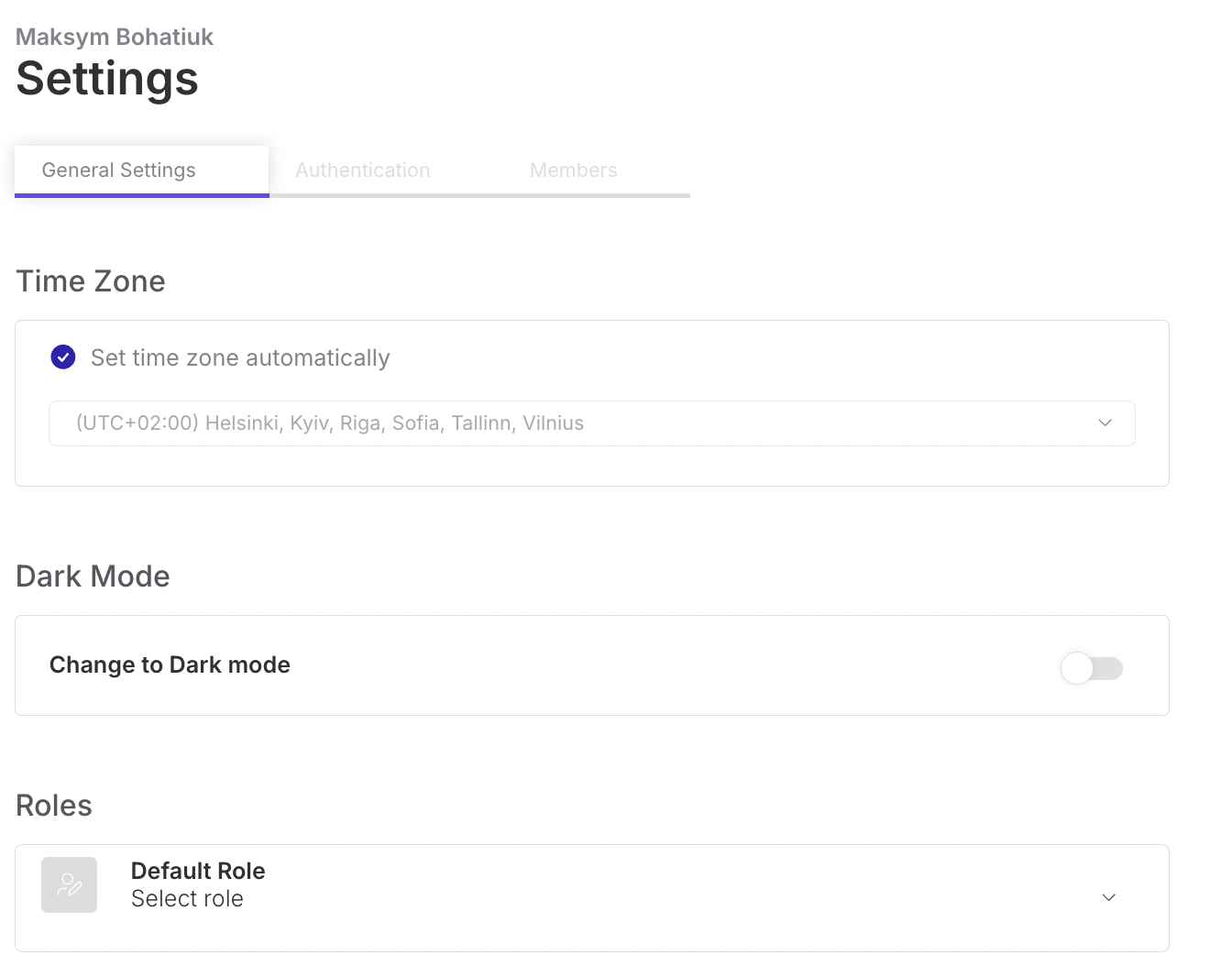The height and width of the screenshot is (977, 1232).
Task: Select the General Settings tab
Action: 119,170
